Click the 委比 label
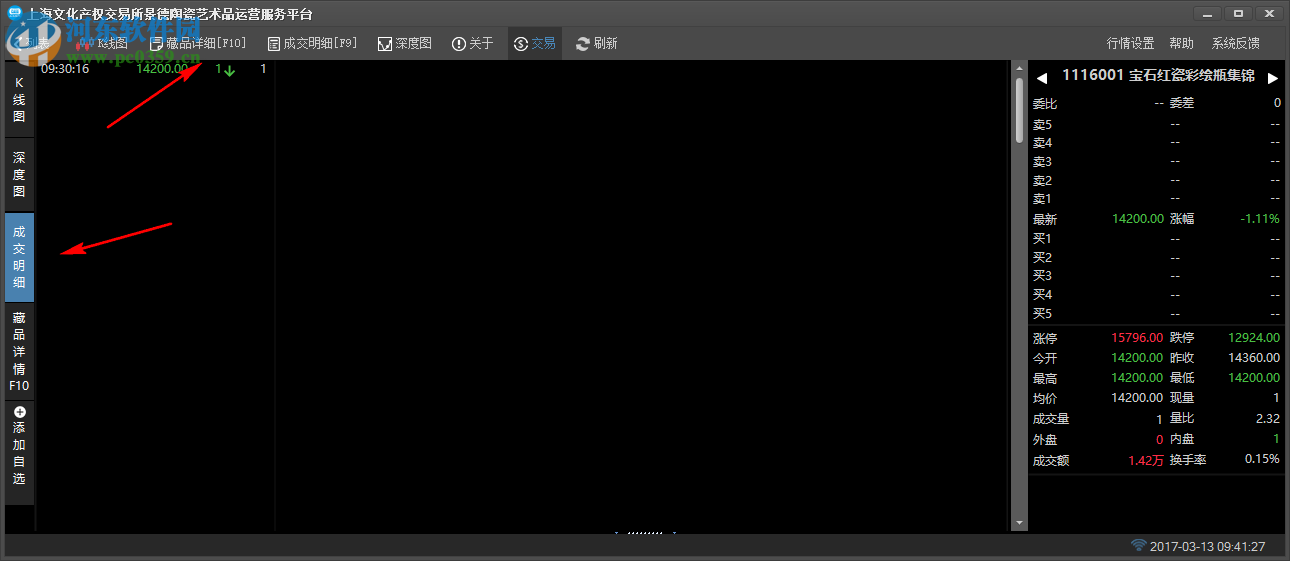 [1045, 103]
